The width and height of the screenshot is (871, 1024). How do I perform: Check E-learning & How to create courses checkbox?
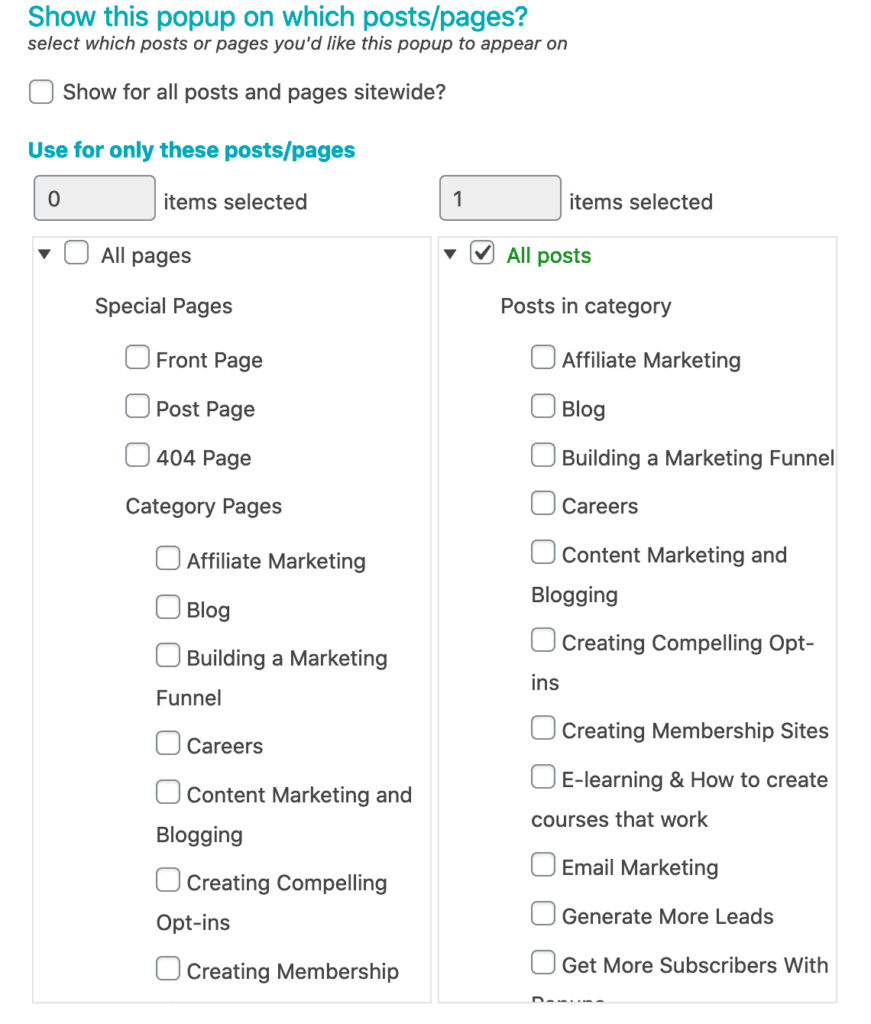543,778
